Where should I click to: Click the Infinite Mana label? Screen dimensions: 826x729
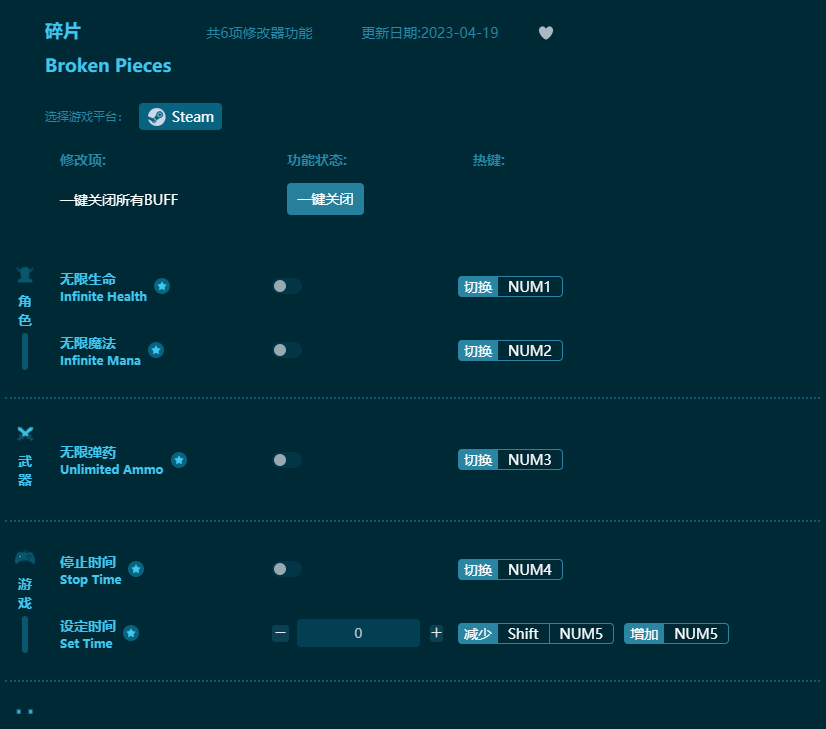(x=100, y=360)
